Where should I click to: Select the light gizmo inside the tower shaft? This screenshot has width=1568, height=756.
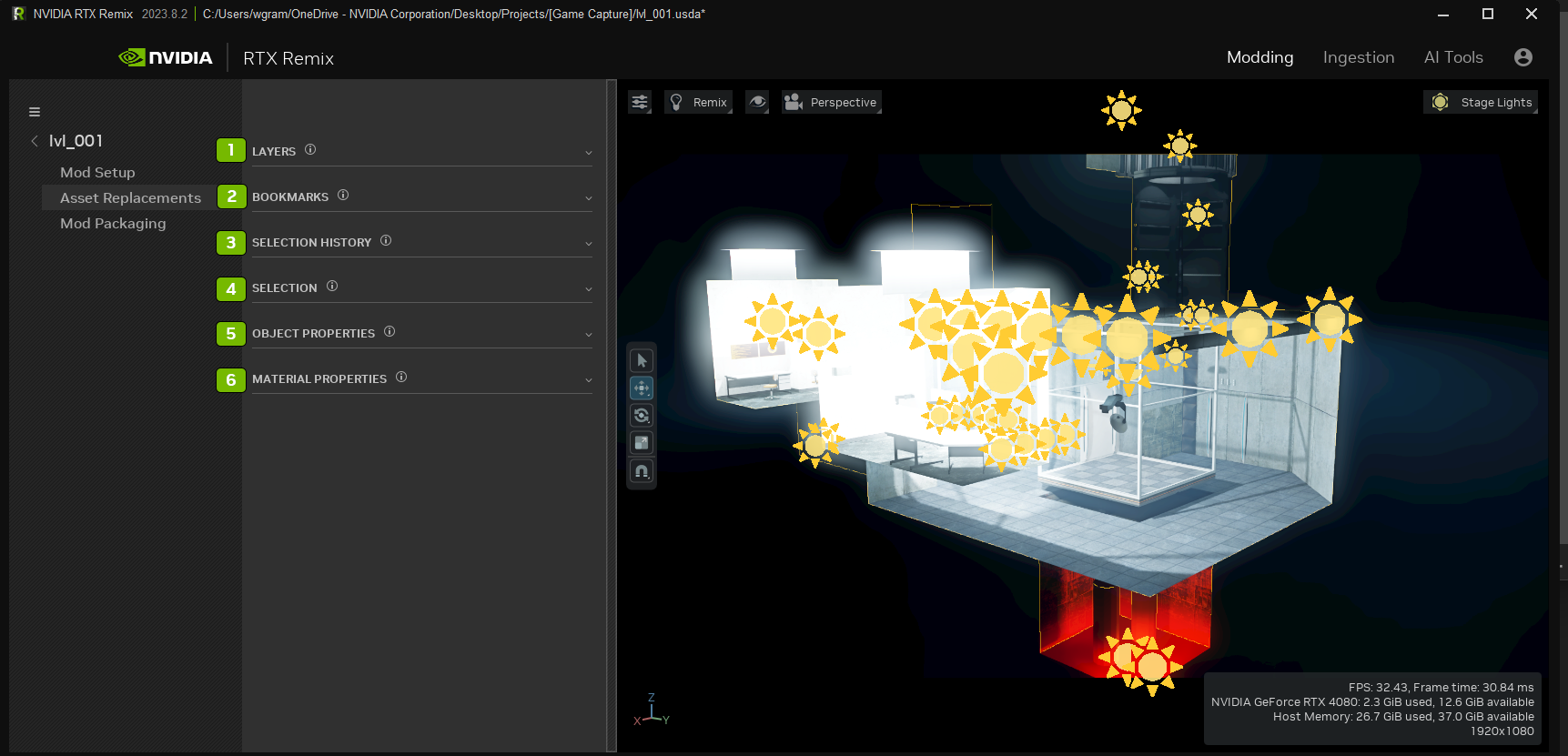(1198, 216)
